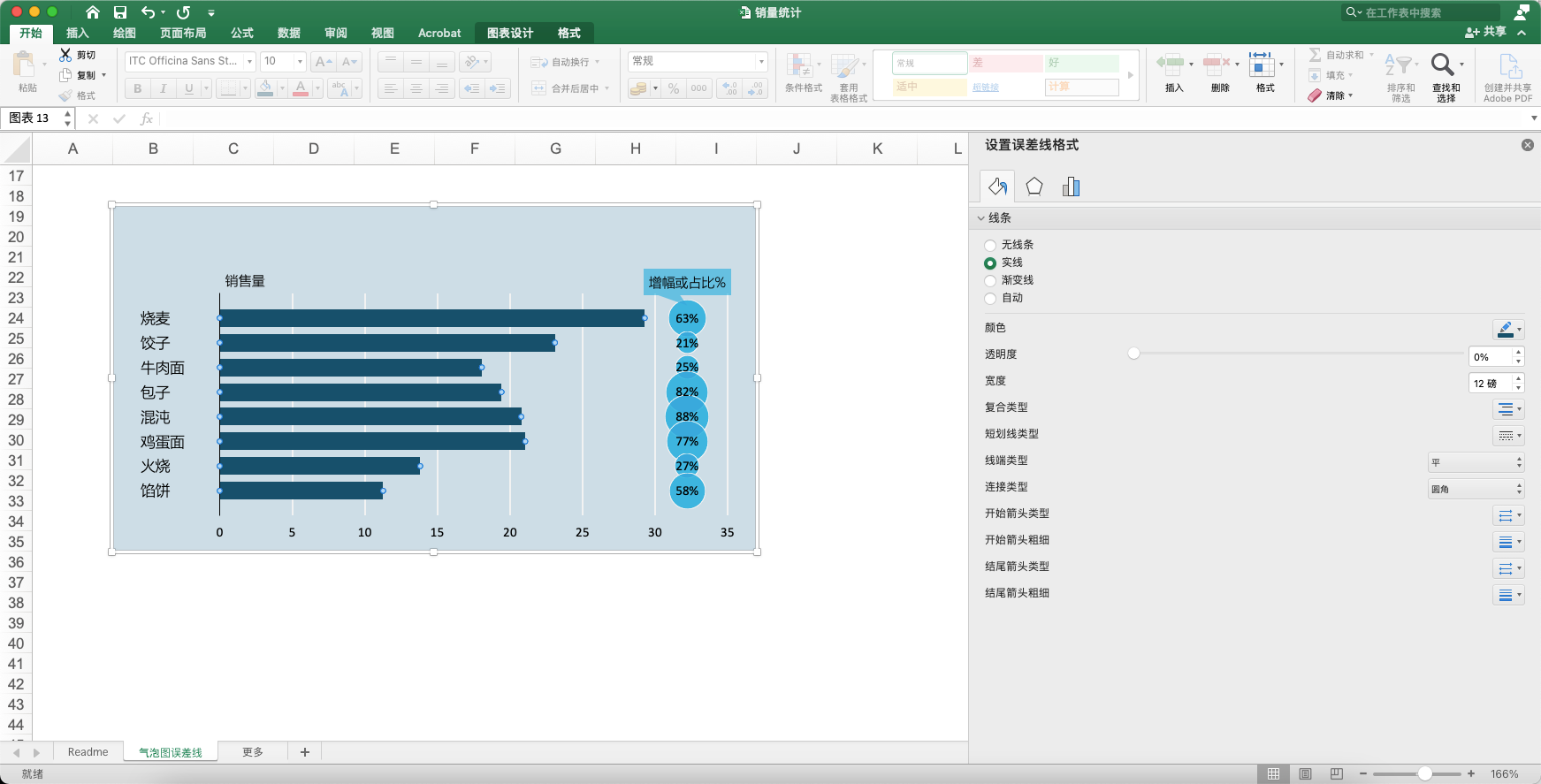The width and height of the screenshot is (1541, 784).
Task: Open the 插入 ribbon tab
Action: coord(78,33)
